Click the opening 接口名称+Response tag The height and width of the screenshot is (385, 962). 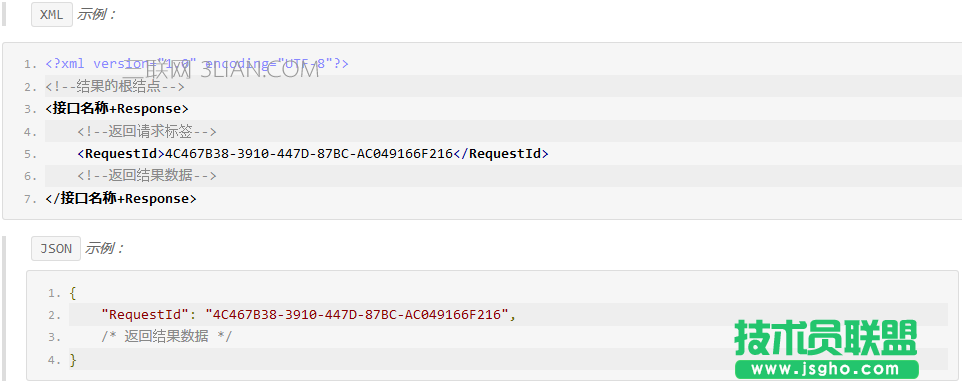click(117, 109)
